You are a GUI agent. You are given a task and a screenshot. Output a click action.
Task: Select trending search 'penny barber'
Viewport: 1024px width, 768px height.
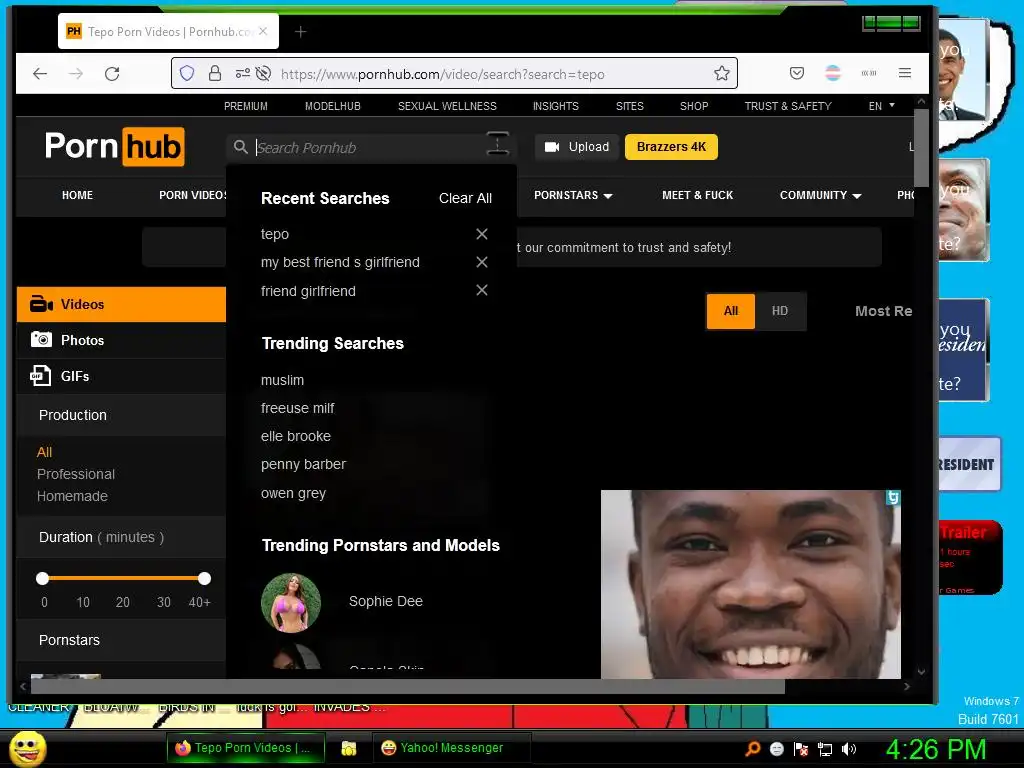[304, 464]
